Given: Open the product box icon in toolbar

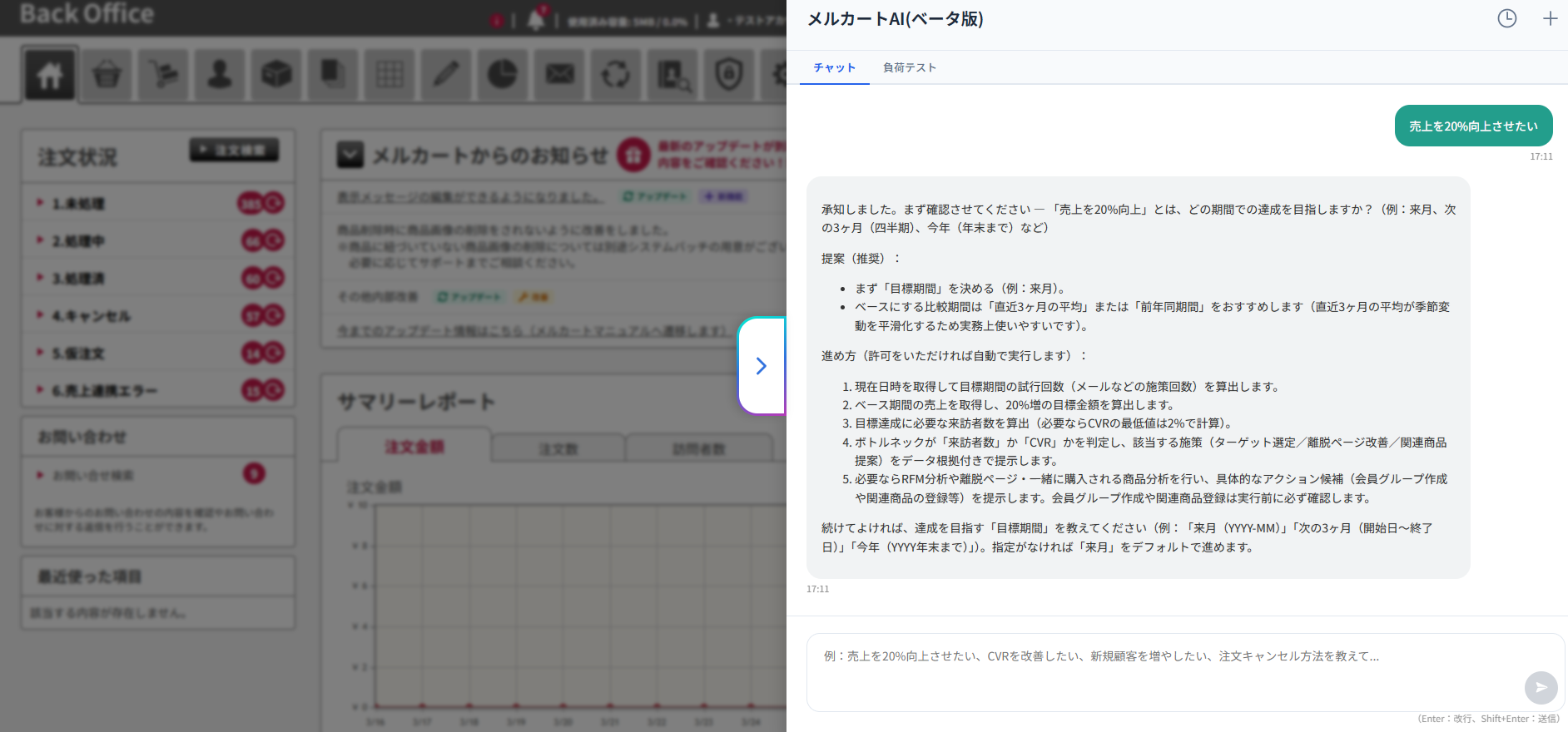Looking at the screenshot, I should click(276, 75).
